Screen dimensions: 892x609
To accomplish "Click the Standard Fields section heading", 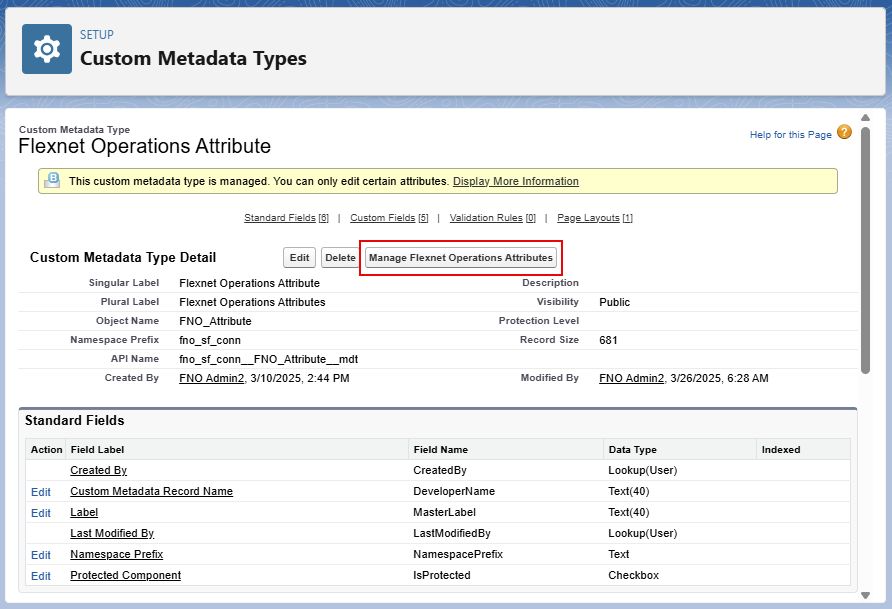I will click(x=75, y=421).
